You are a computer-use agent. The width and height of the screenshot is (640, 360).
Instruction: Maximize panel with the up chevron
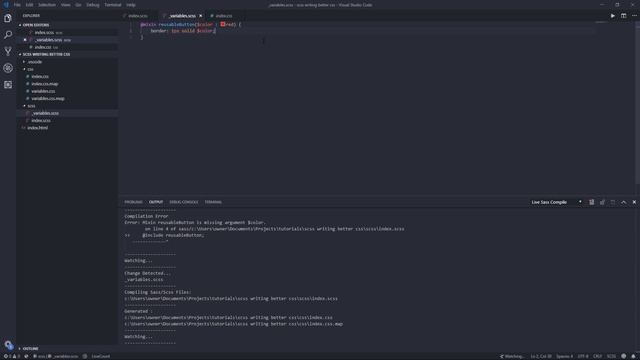[623, 202]
